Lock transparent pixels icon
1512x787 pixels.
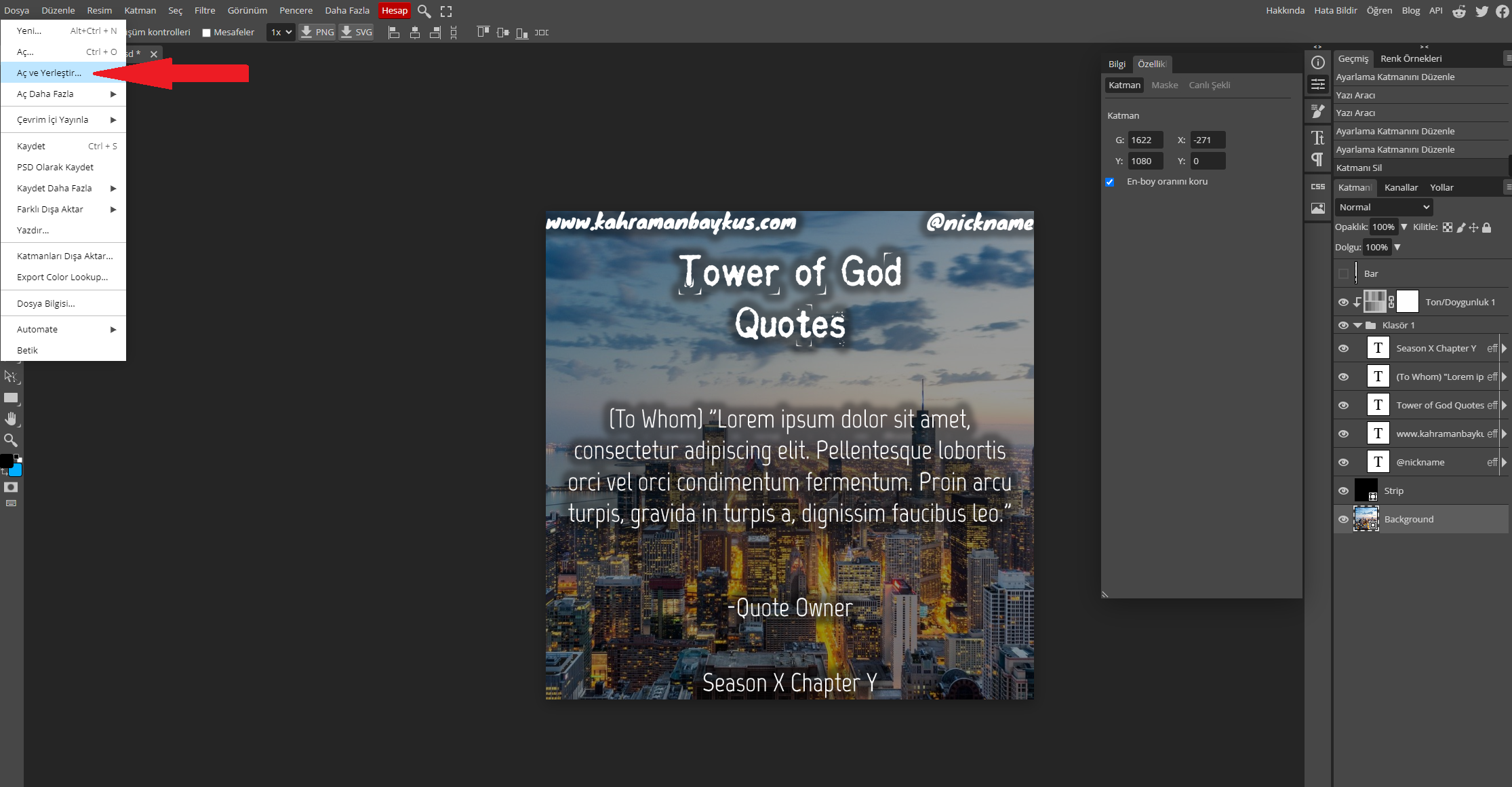(x=1448, y=227)
